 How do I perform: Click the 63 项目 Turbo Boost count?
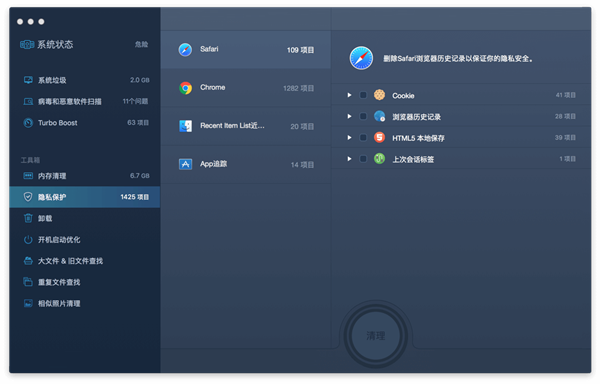(138, 123)
